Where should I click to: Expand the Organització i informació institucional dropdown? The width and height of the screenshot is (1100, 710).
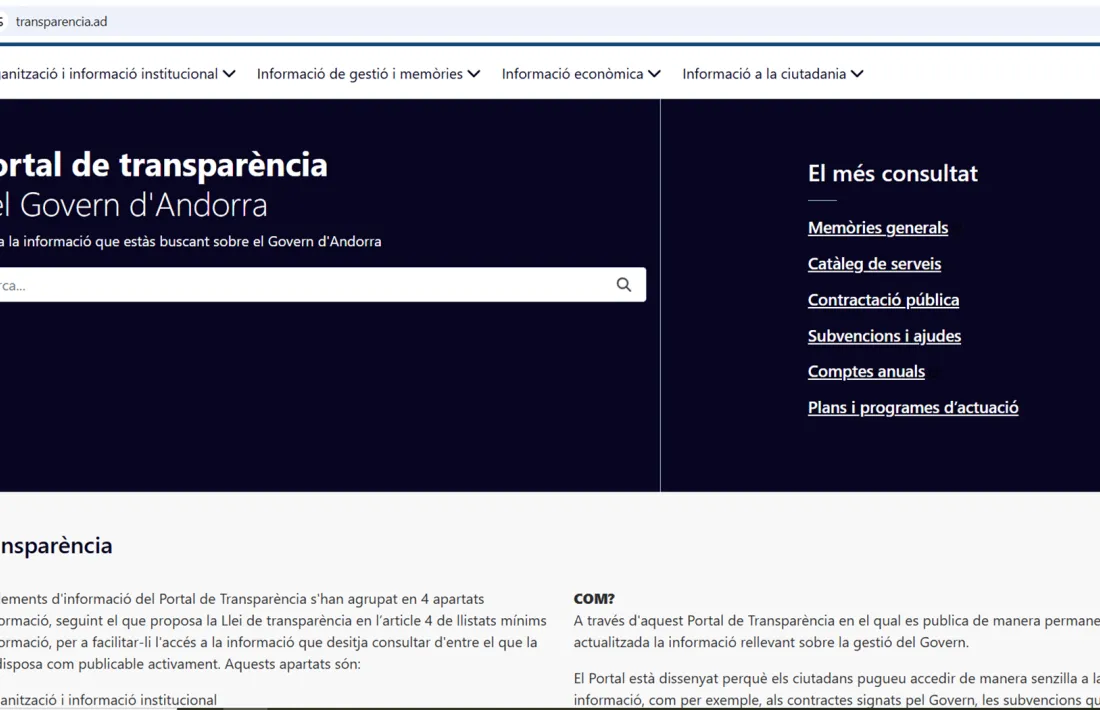click(229, 73)
